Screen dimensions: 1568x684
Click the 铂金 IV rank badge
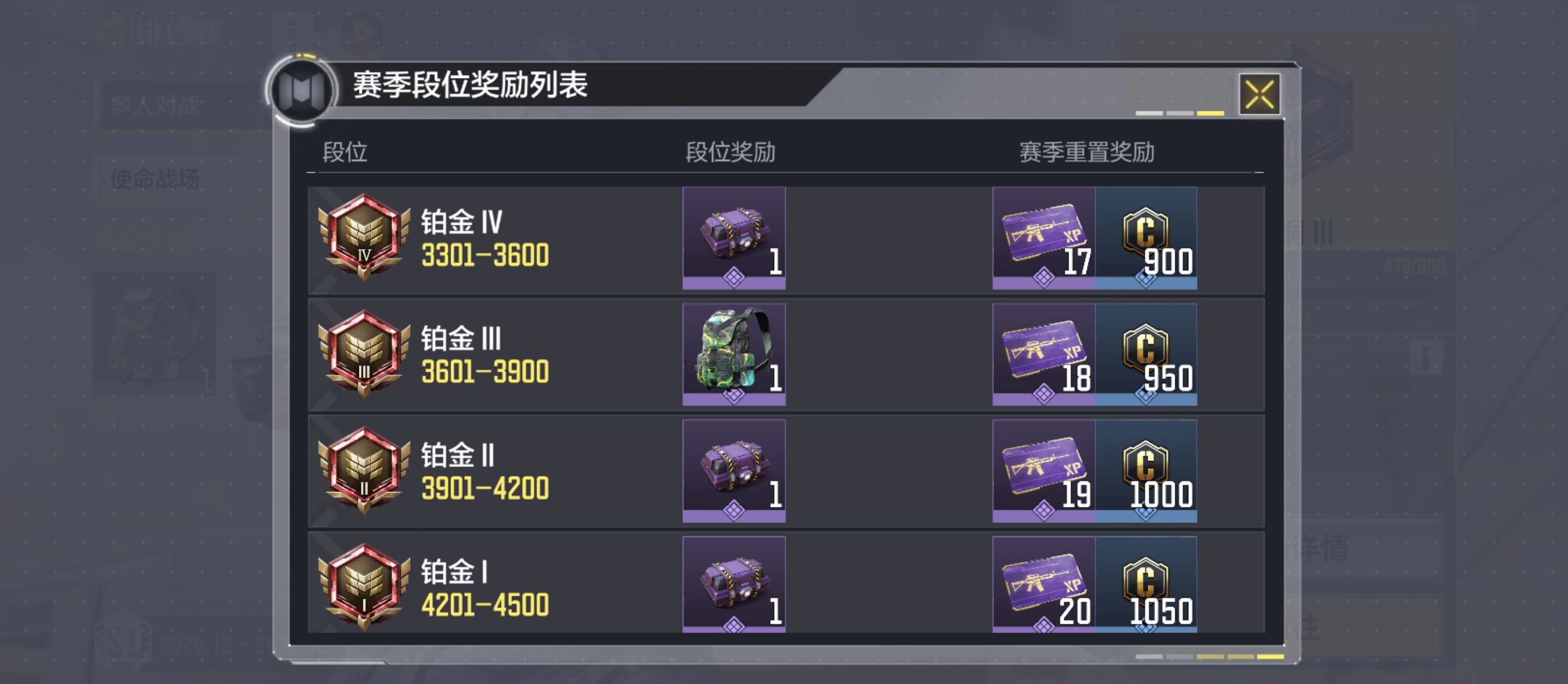point(364,237)
